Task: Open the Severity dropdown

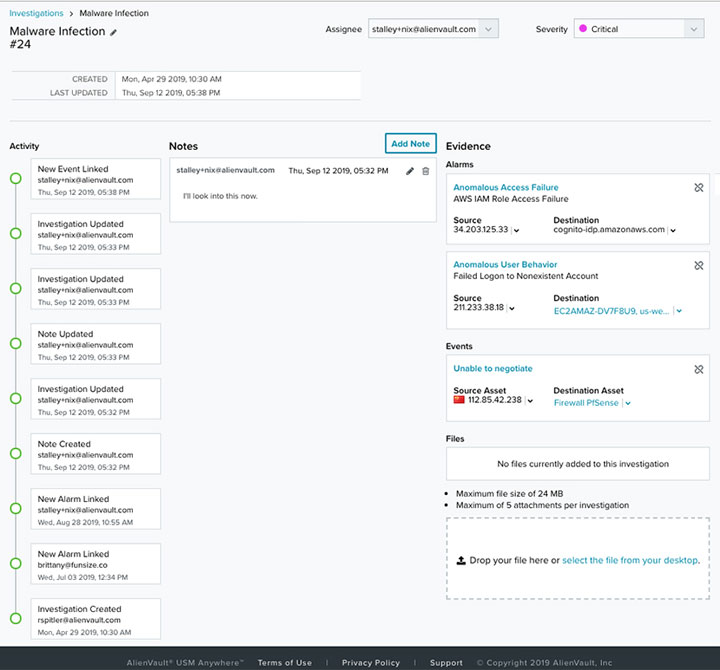Action: pyautogui.click(x=639, y=28)
